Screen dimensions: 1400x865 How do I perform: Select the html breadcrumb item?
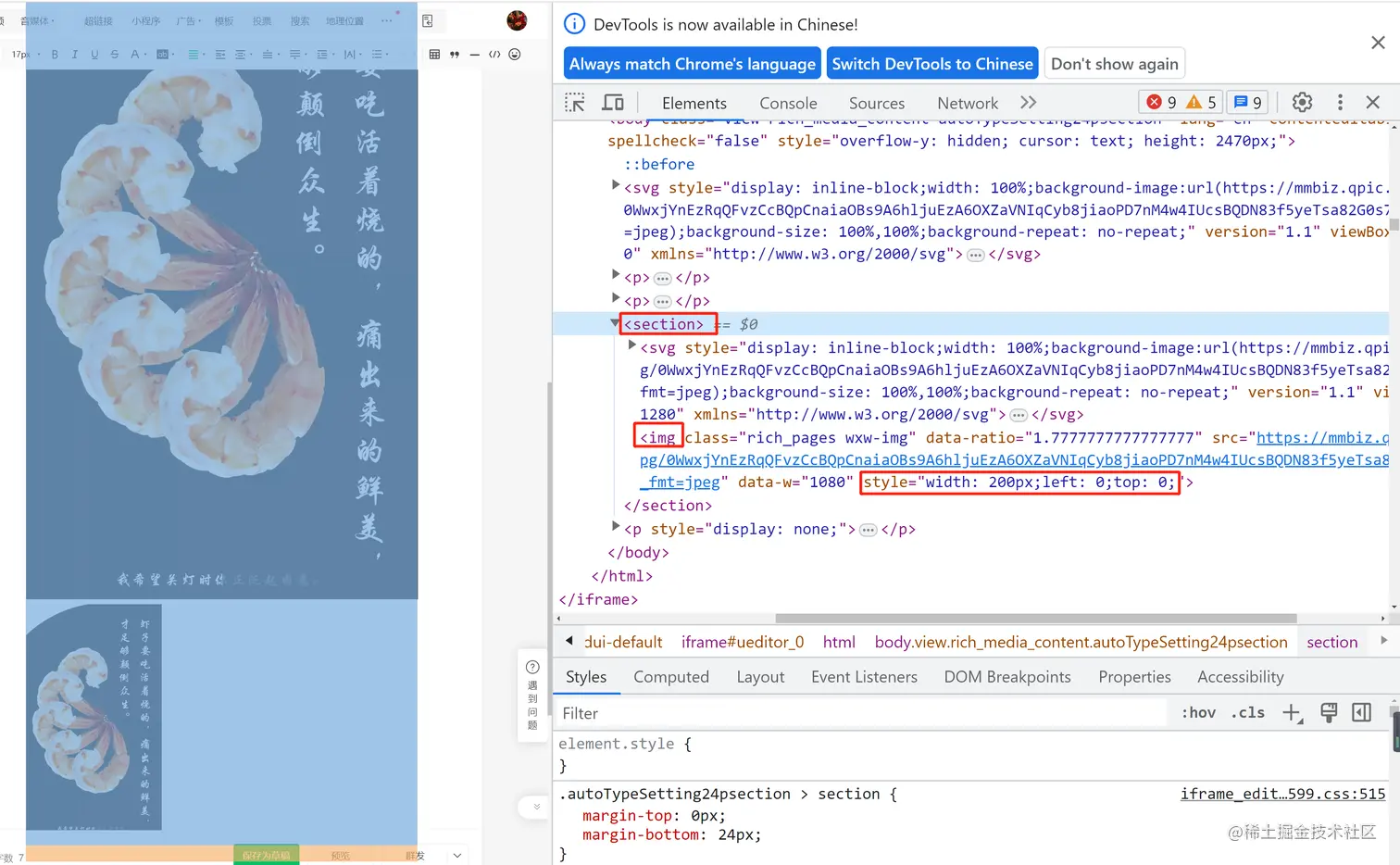tap(839, 642)
